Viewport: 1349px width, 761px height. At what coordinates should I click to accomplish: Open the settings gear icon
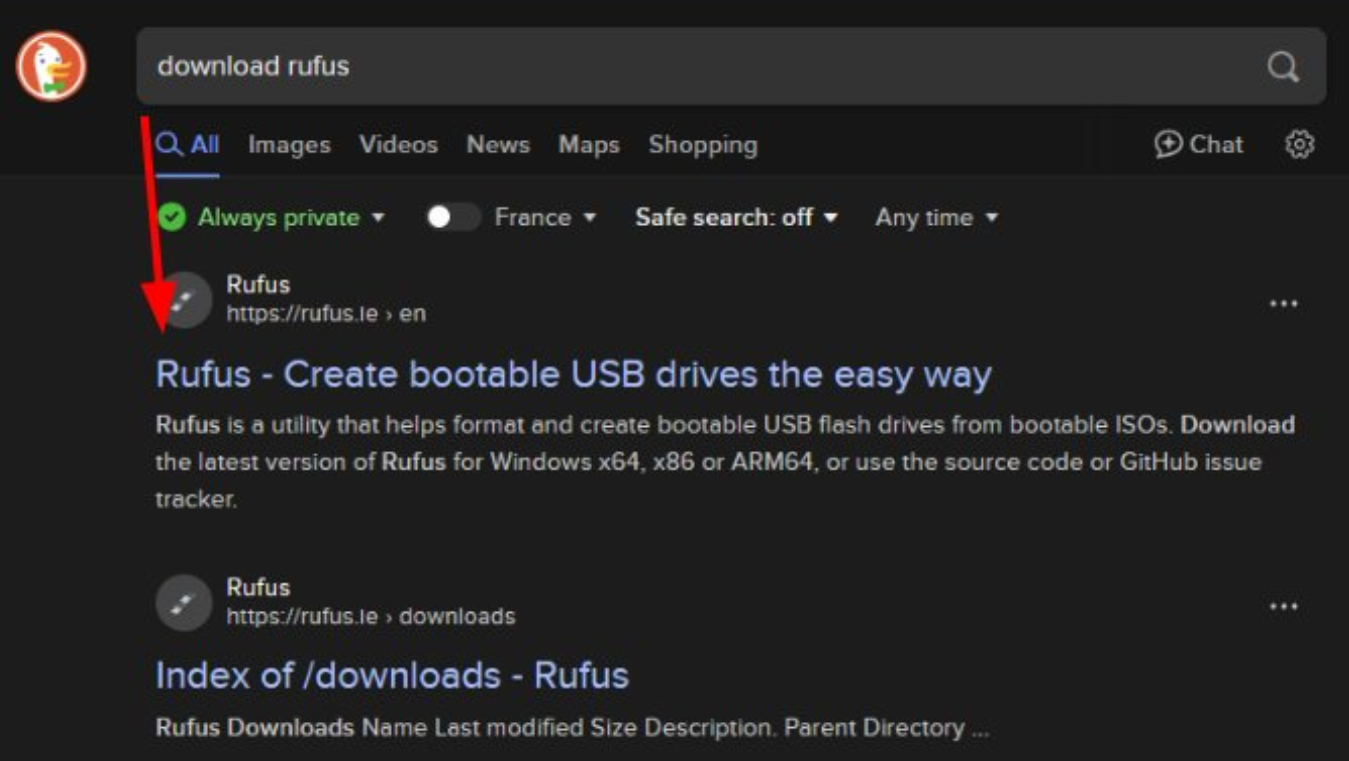(1299, 144)
